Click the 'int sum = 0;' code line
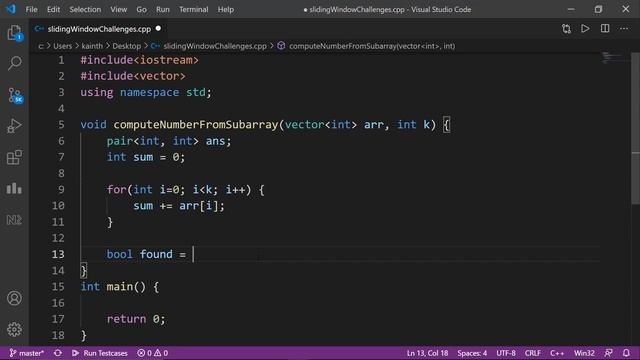Viewport: 640px width, 360px height. pos(146,157)
